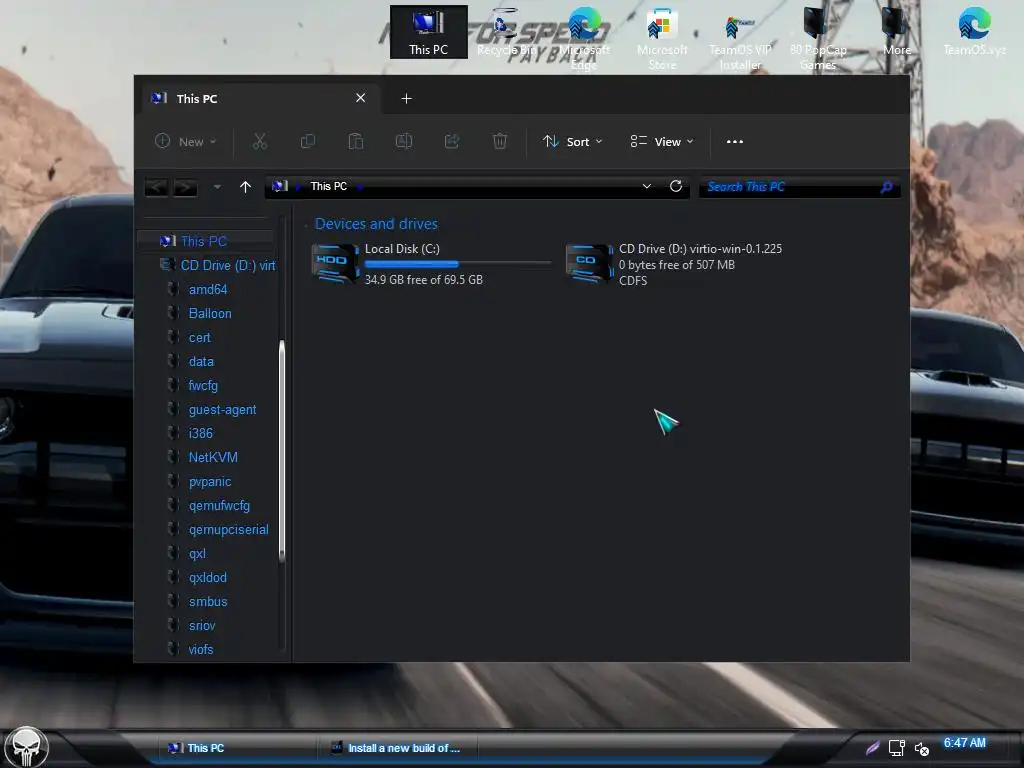Open TeamOS.xyz desktop shortcut
The image size is (1024, 768).
pyautogui.click(x=974, y=32)
